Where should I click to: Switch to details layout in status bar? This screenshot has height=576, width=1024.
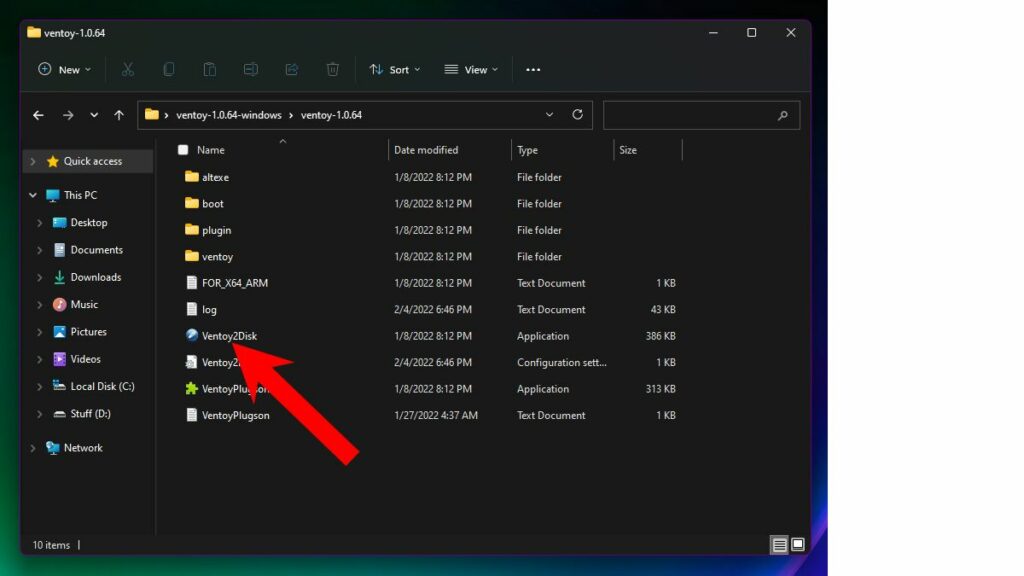coord(778,544)
